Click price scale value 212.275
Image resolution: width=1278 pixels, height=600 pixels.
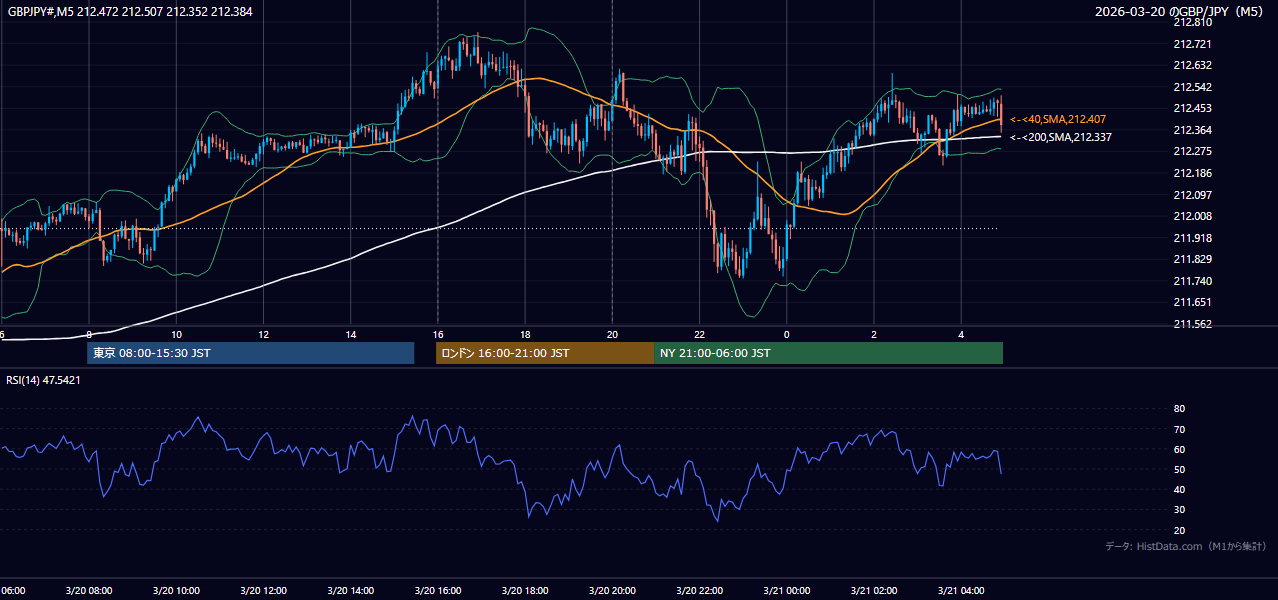[x=1192, y=151]
